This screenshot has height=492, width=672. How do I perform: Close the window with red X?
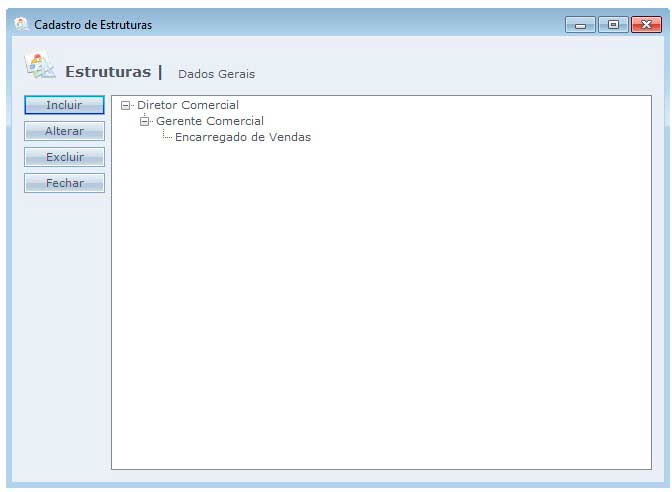click(x=645, y=25)
